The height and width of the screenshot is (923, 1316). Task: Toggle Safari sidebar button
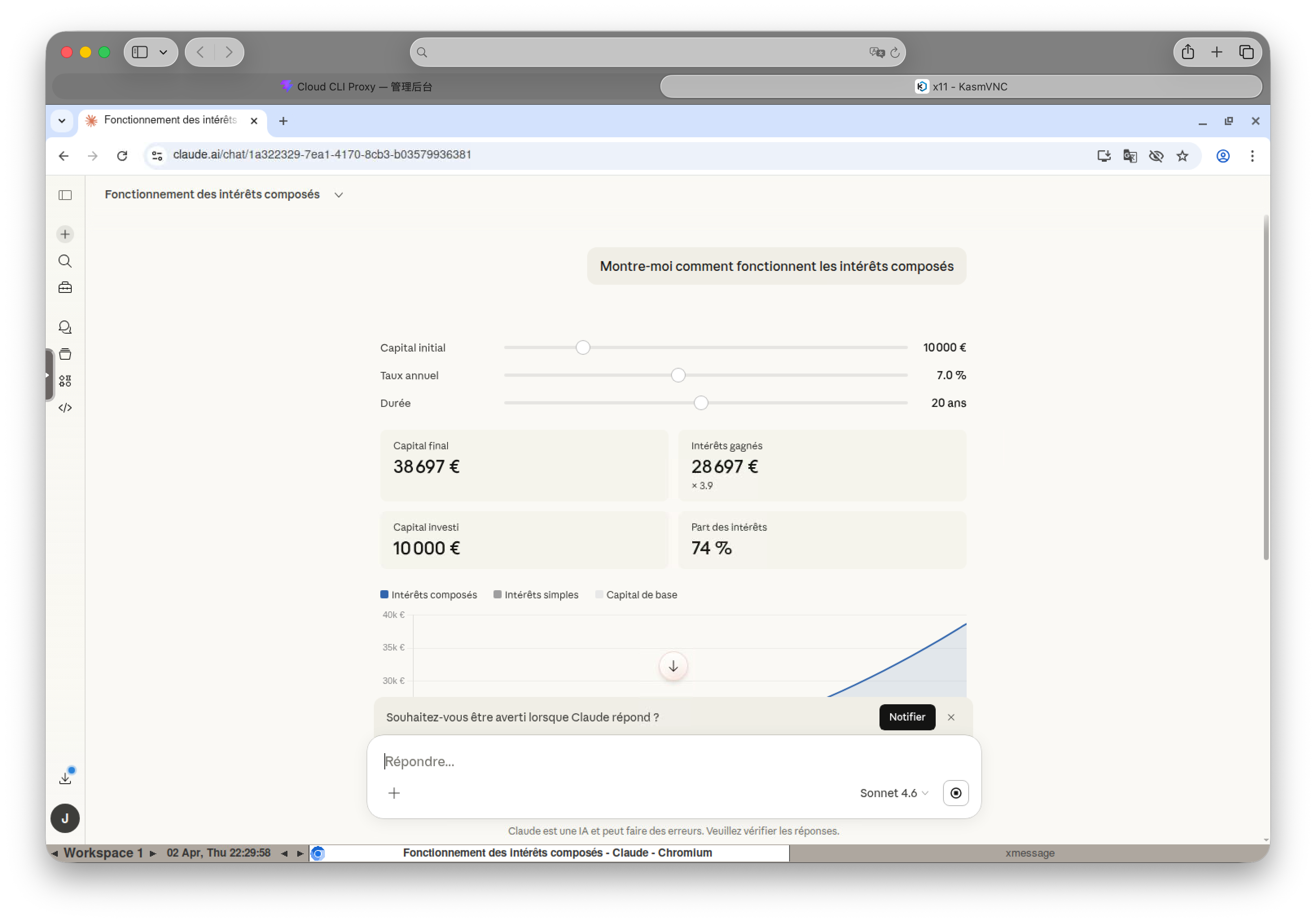pyautogui.click(x=140, y=52)
